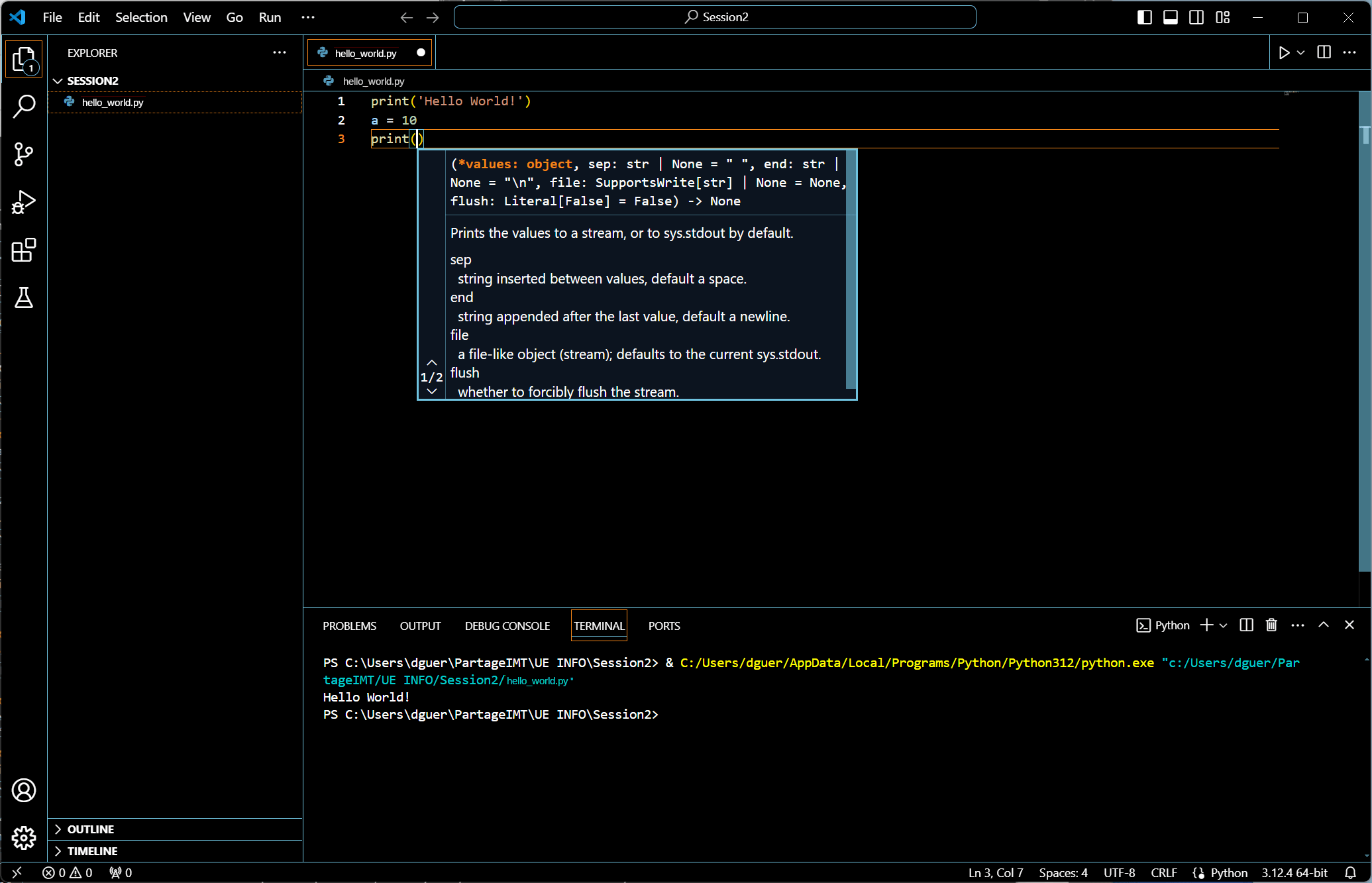Open the new terminal launch profile dropdown

pyautogui.click(x=1224, y=625)
